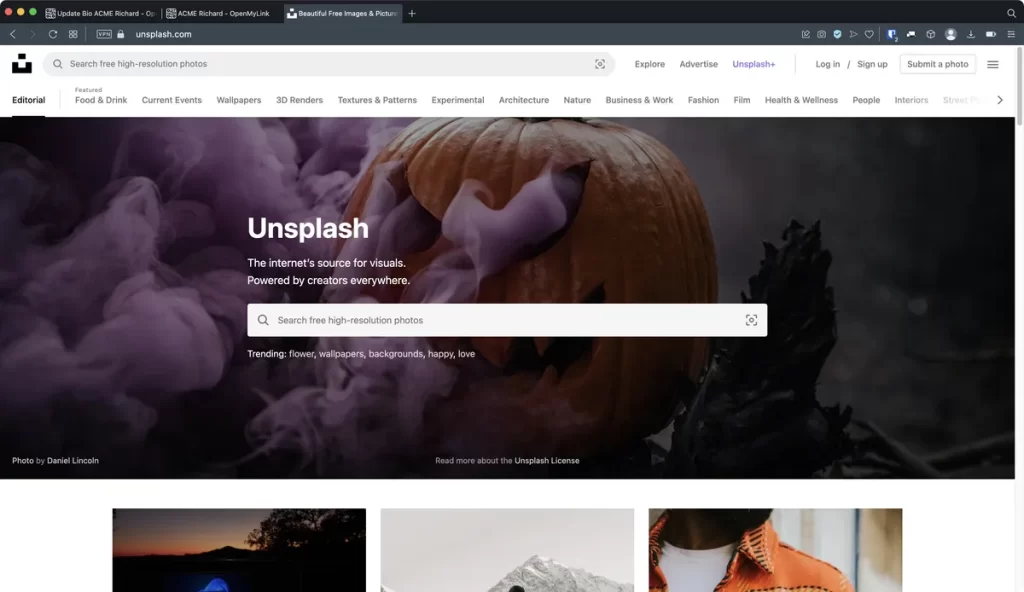Click the visual search icon in top search bar
1024x592 pixels.
(600, 64)
